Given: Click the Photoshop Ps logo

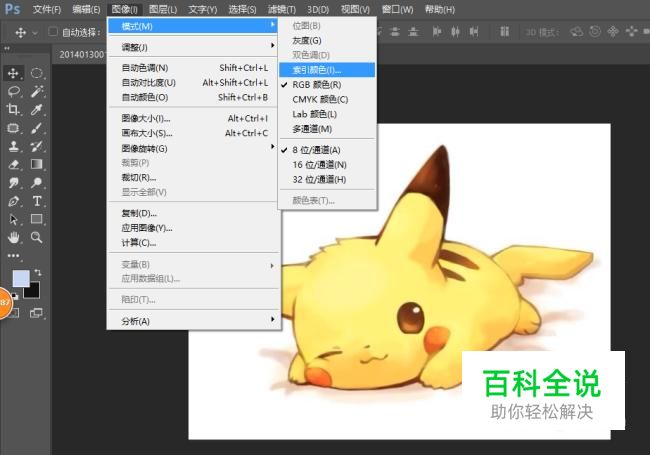Looking at the screenshot, I should click(12, 9).
